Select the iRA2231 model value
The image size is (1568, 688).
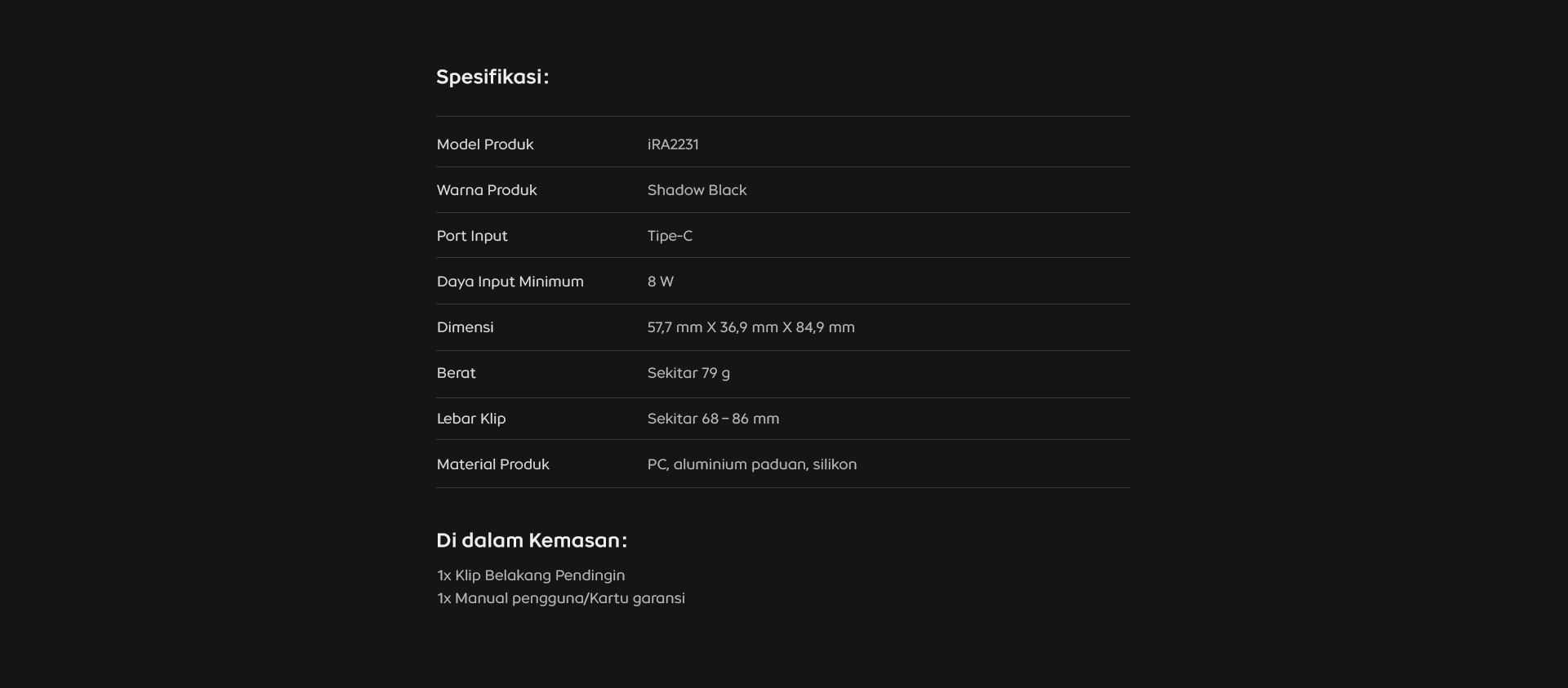[672, 144]
